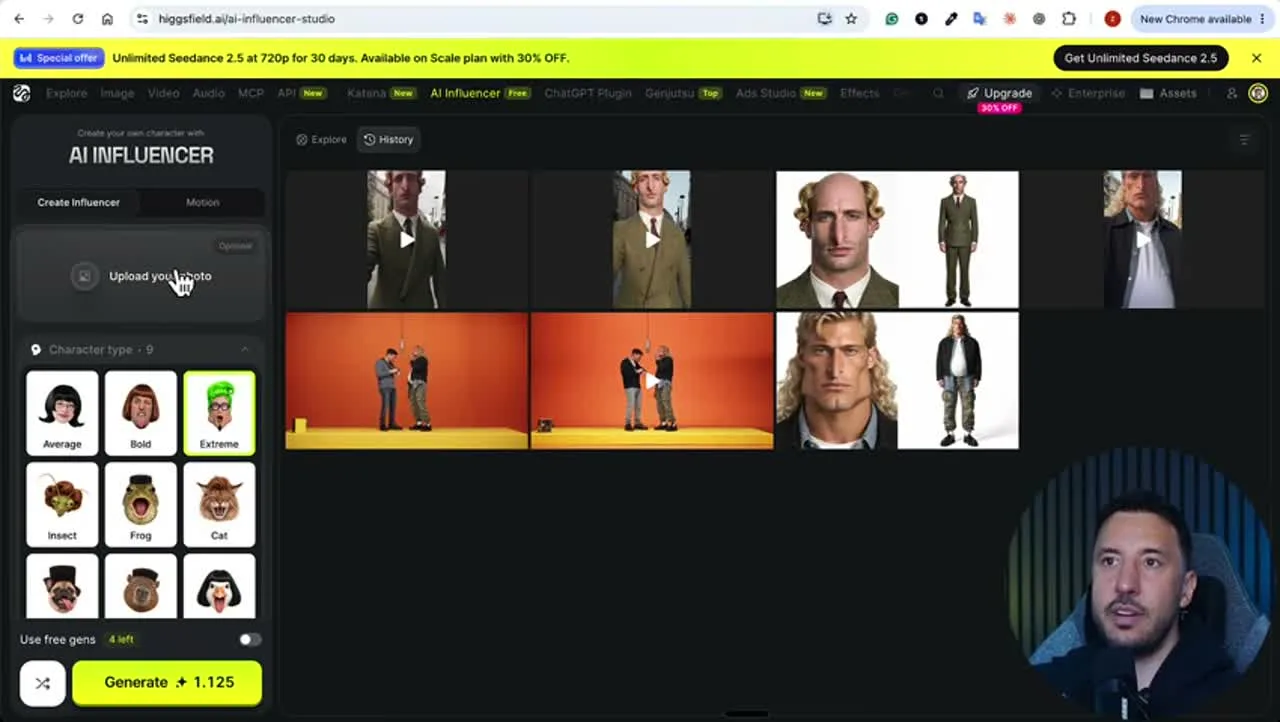1280x722 pixels.
Task: Open the list view icon above gallery
Action: coord(1244,140)
